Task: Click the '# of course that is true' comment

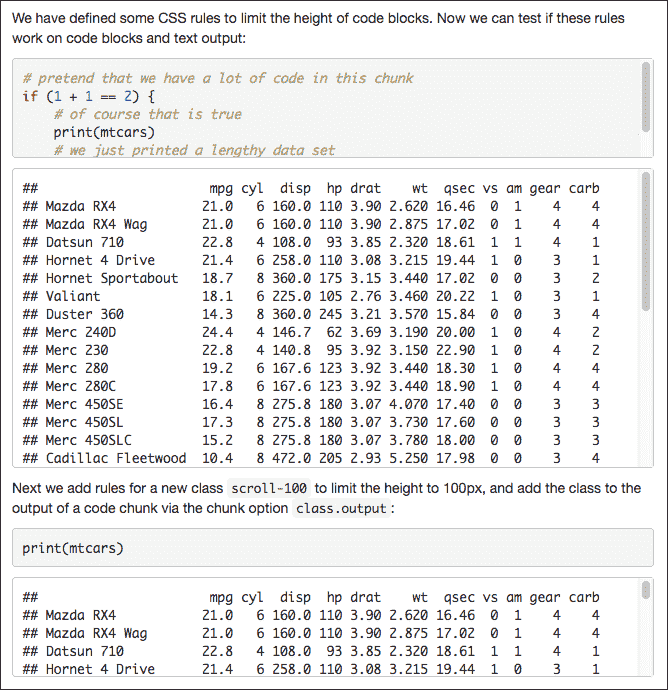Action: 148,114
